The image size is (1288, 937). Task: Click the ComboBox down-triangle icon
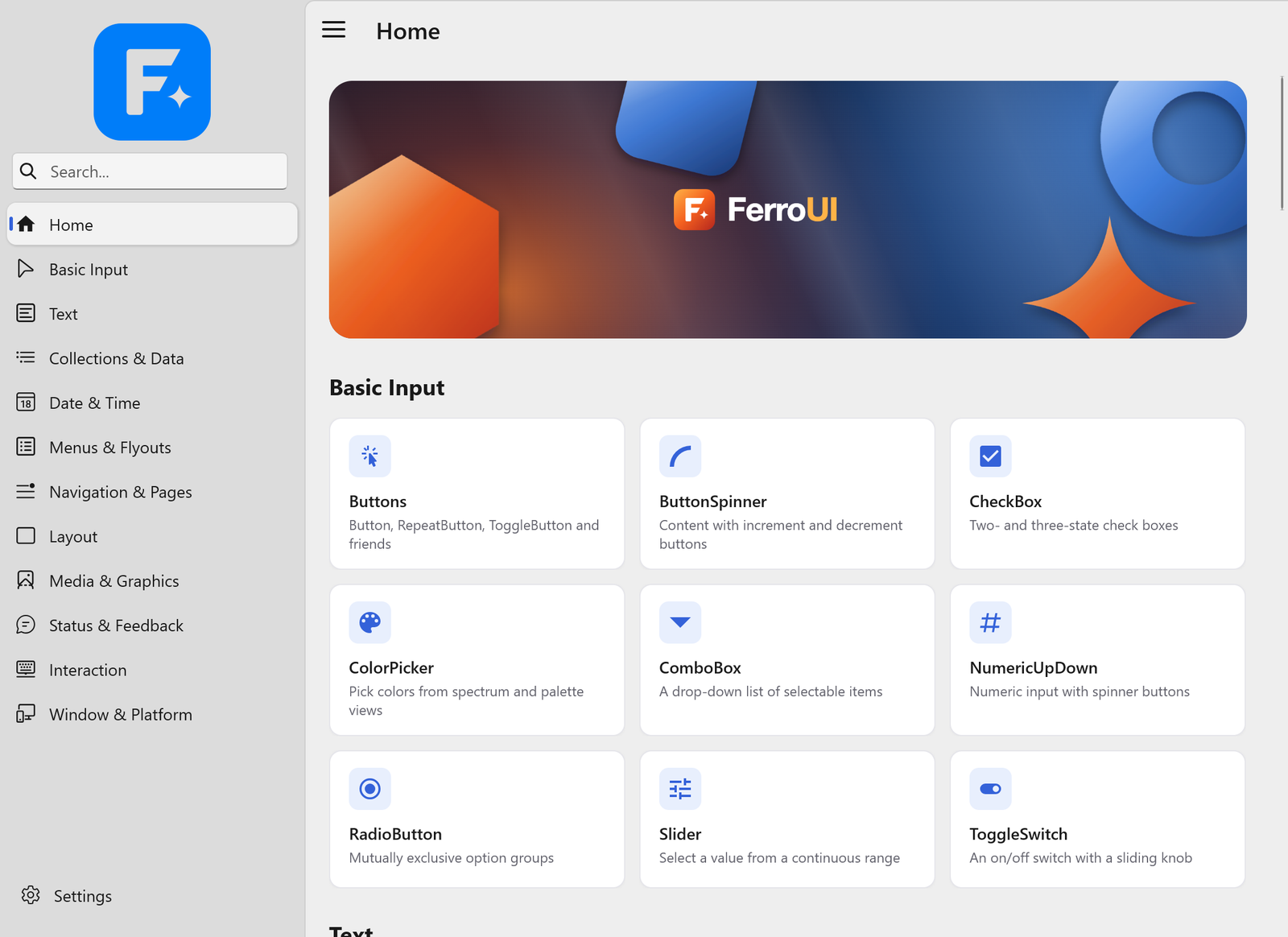[x=680, y=622]
